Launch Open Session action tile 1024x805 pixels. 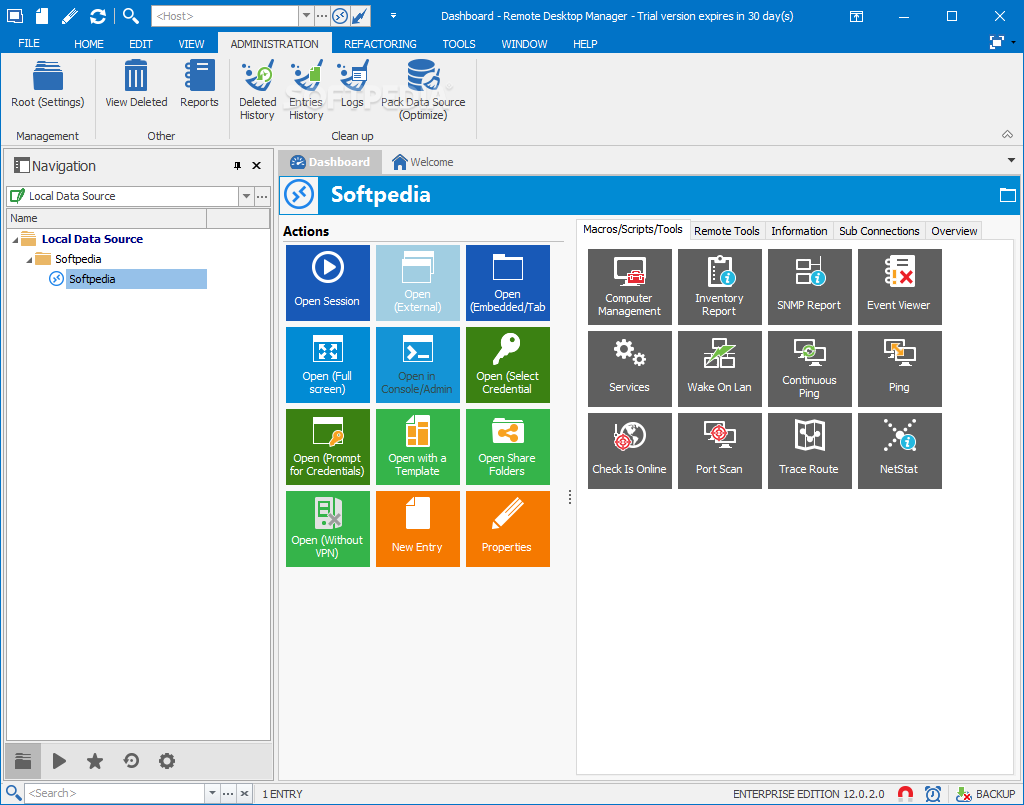tap(328, 283)
